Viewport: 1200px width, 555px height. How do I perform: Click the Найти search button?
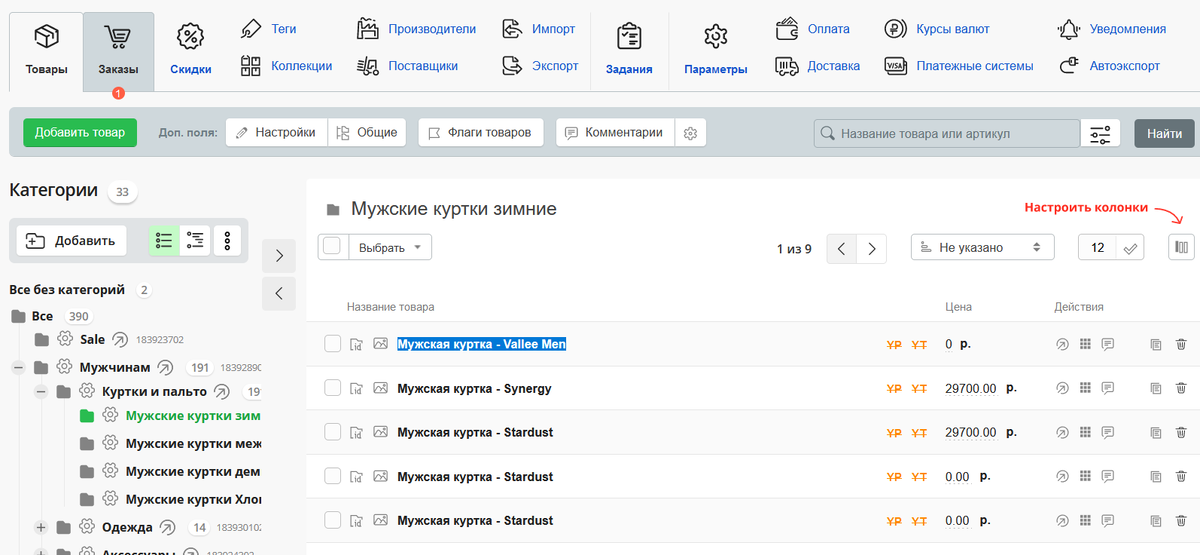1164,133
